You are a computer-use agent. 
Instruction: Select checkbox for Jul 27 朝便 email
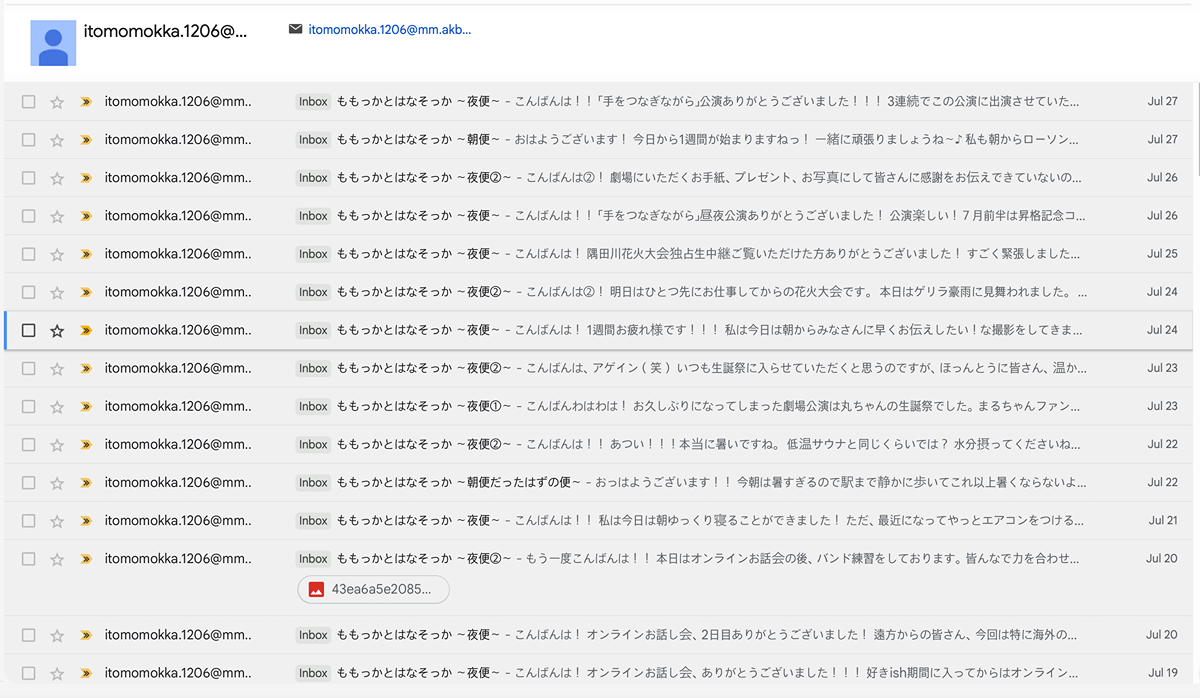click(x=28, y=140)
